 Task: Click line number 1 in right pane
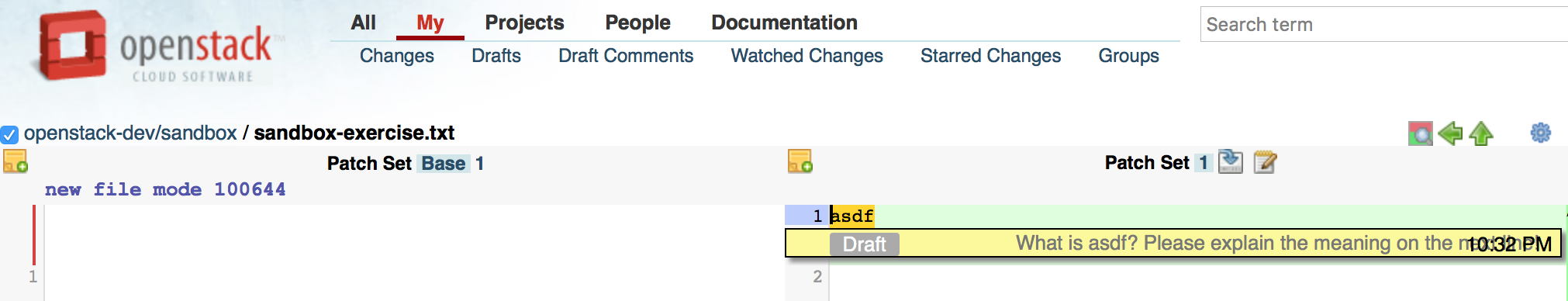pyautogui.click(x=817, y=216)
